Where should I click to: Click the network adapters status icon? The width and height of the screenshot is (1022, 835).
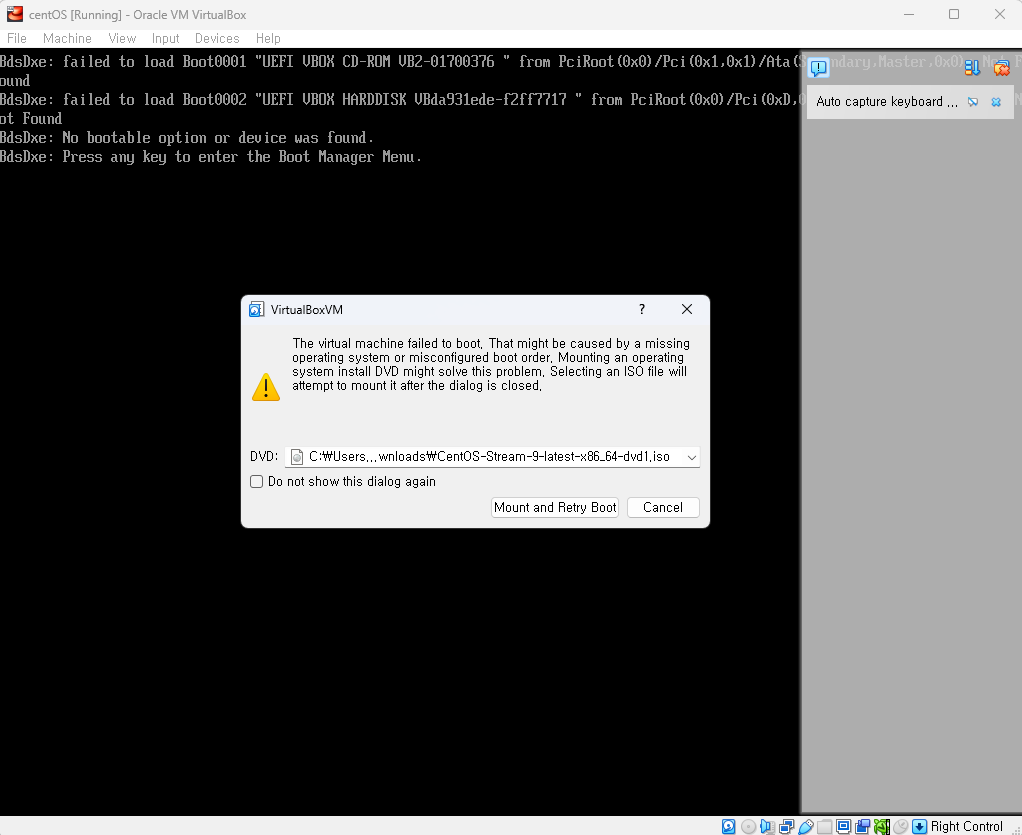[787, 827]
